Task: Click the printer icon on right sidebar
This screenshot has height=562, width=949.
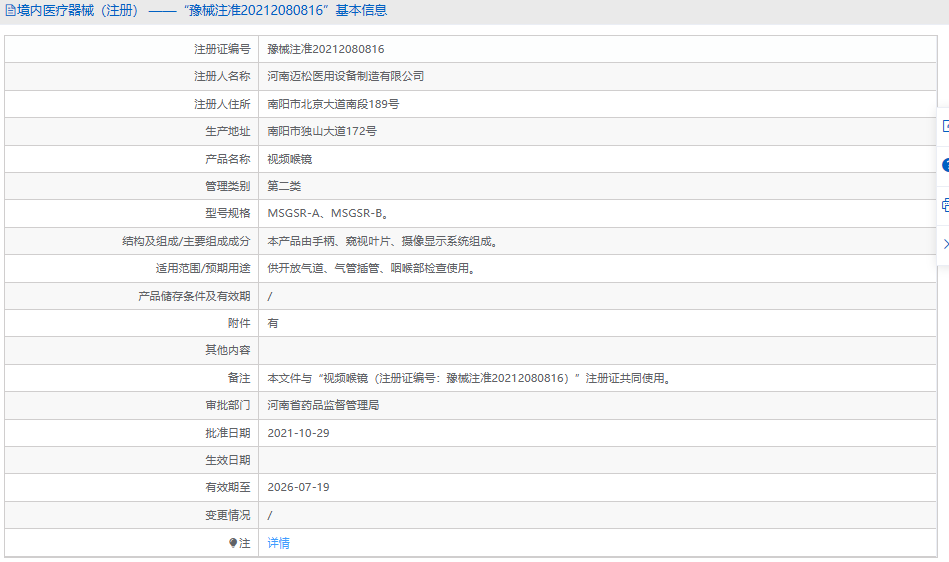Action: coord(945,206)
